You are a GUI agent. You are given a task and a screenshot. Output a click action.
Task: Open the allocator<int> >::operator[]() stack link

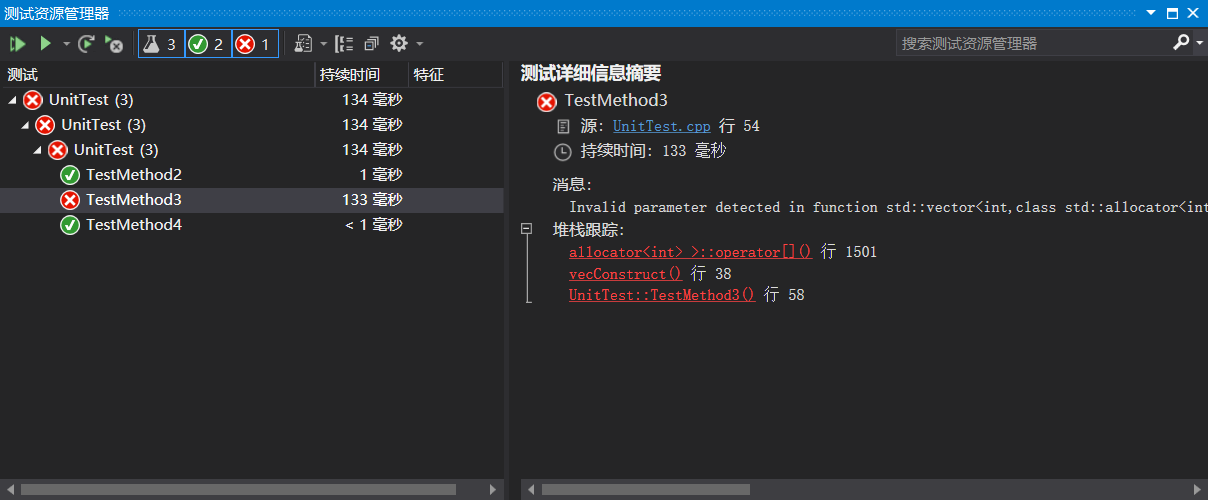pos(691,252)
